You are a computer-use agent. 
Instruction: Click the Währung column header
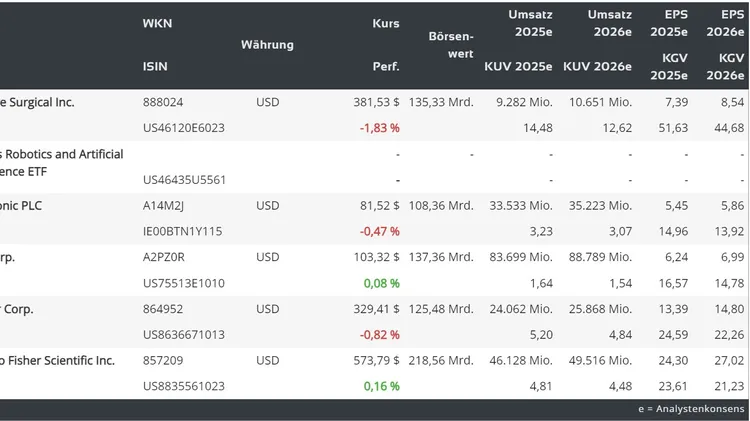coord(267,45)
